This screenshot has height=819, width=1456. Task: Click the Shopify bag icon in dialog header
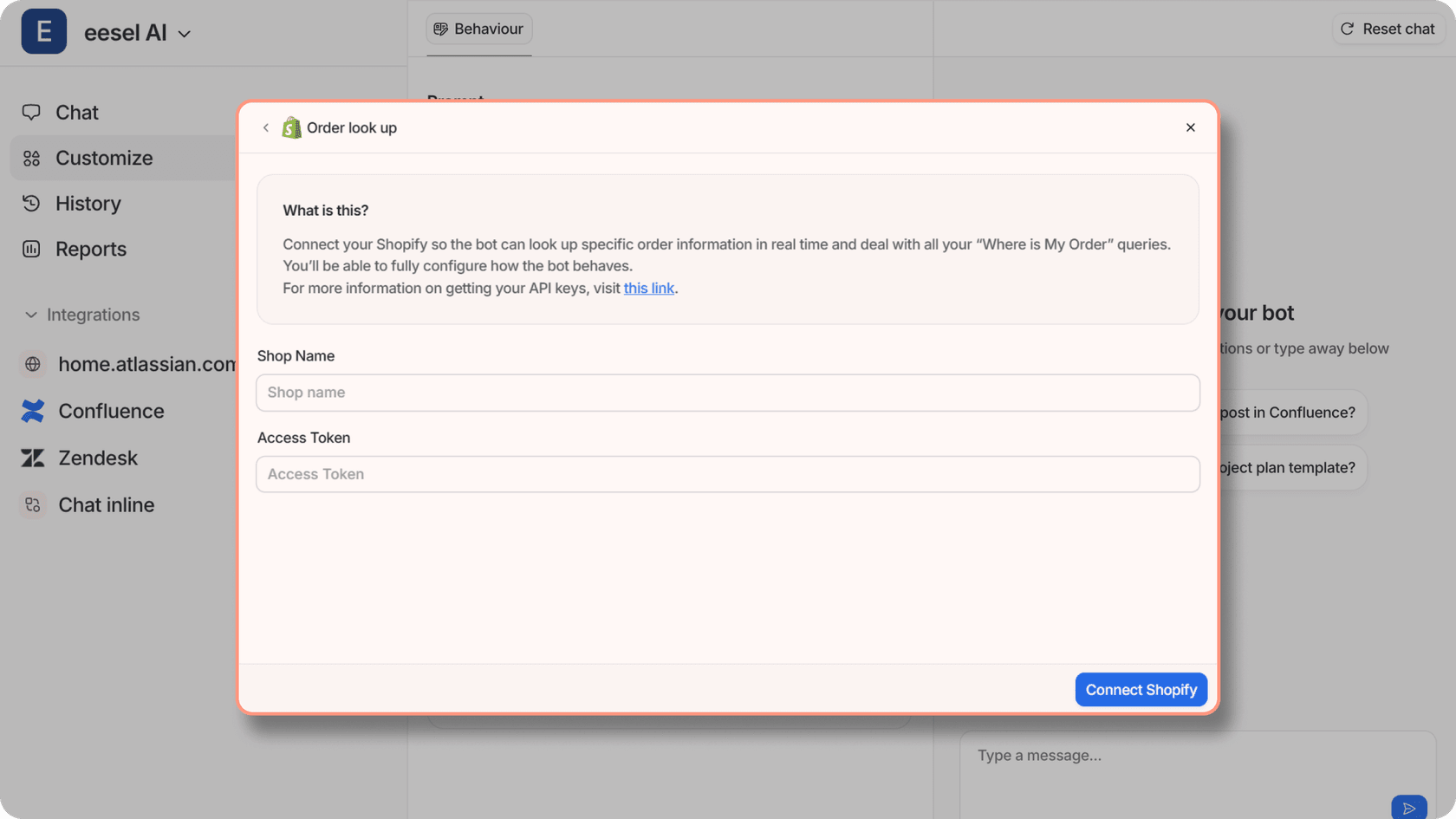(x=291, y=127)
